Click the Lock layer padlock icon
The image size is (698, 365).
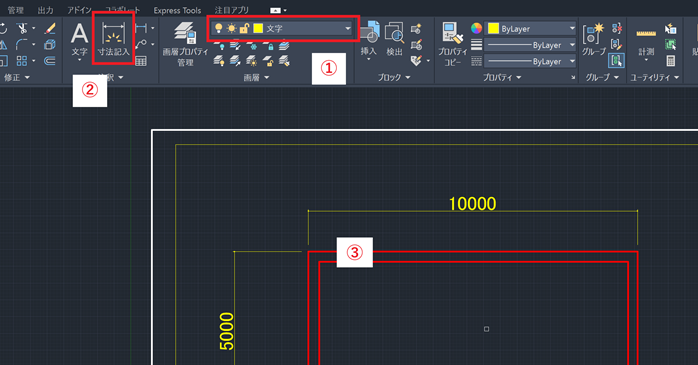(268, 45)
